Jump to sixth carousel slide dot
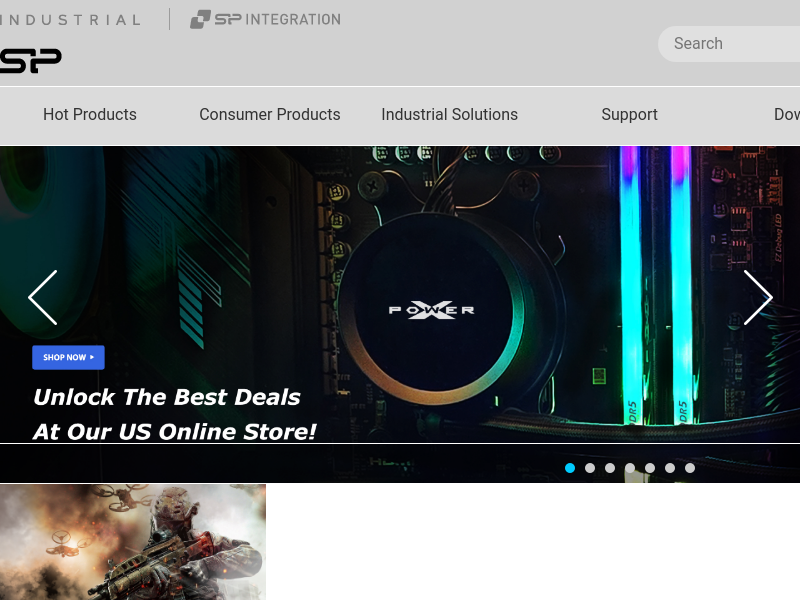The width and height of the screenshot is (800, 600). (670, 468)
